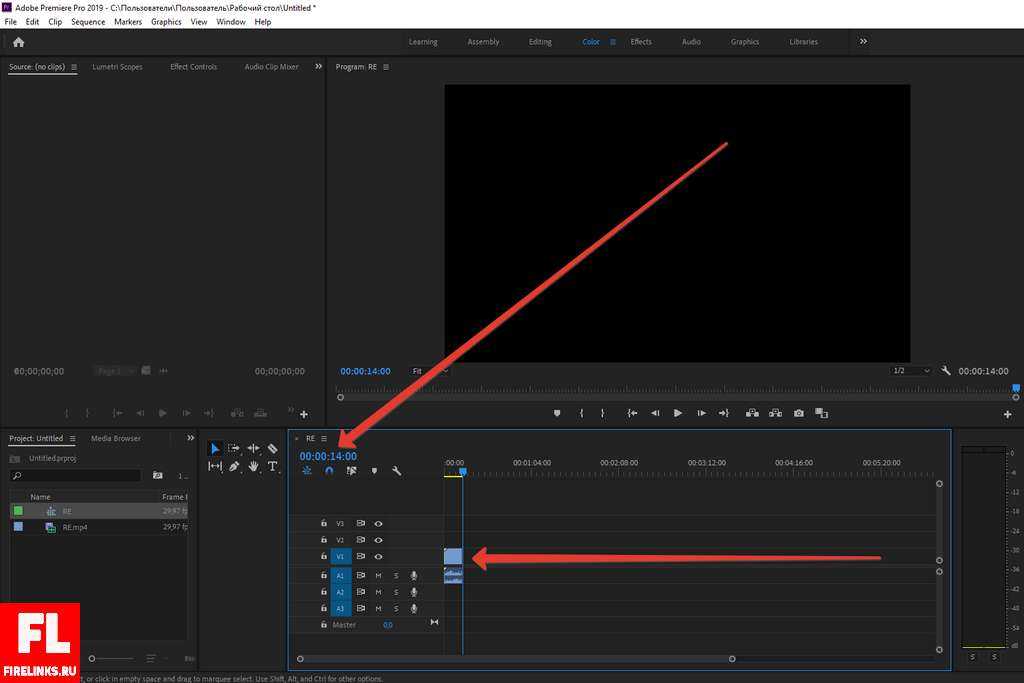This screenshot has height=683, width=1024.
Task: Go to workspace Home icon
Action: [18, 42]
